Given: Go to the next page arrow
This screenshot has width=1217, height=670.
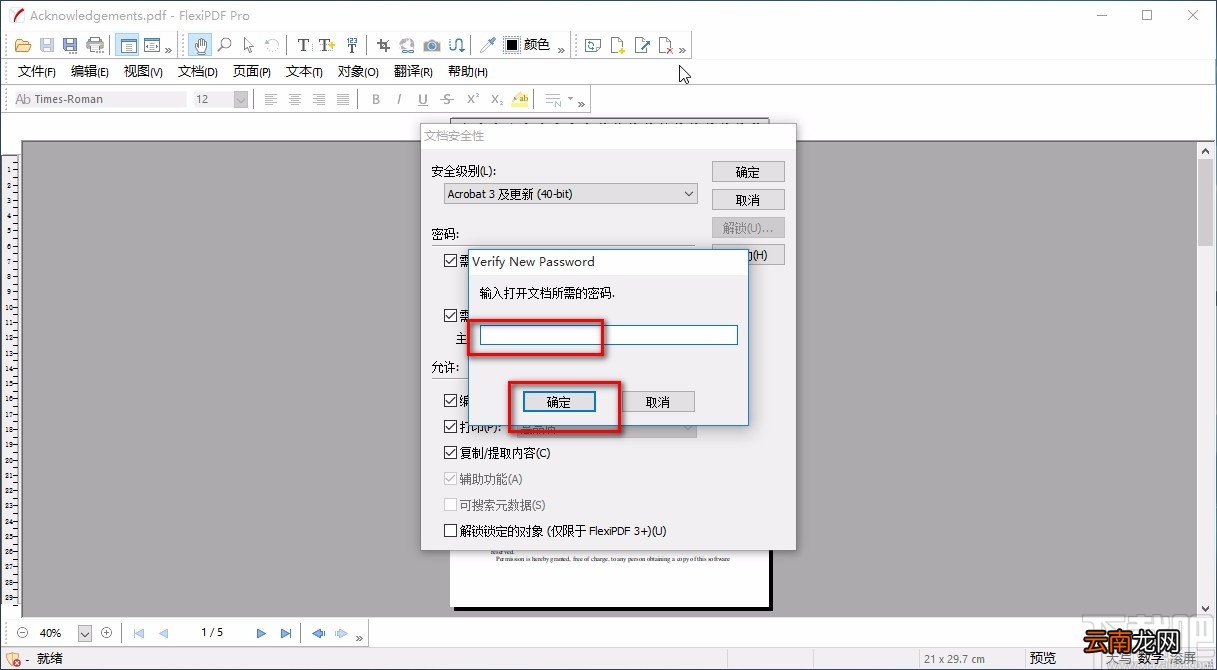Looking at the screenshot, I should point(261,633).
